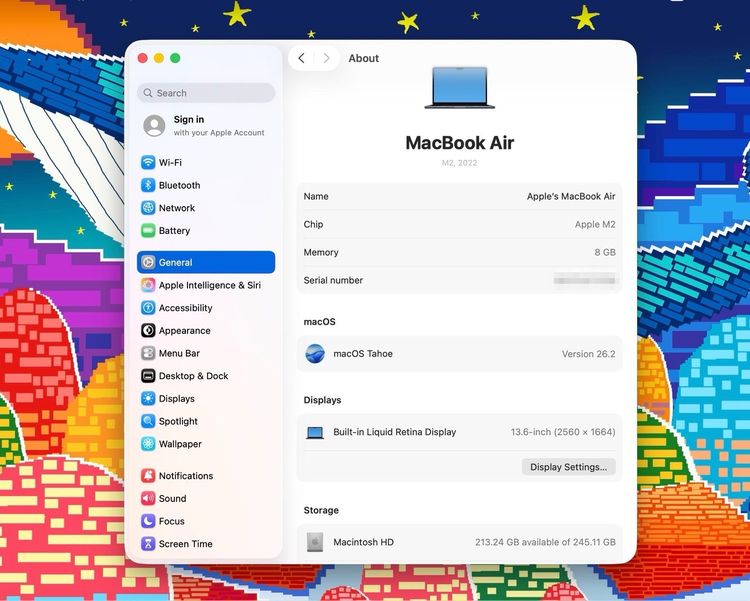This screenshot has height=601, width=750.
Task: Click the Focus moon icon
Action: coord(148,521)
